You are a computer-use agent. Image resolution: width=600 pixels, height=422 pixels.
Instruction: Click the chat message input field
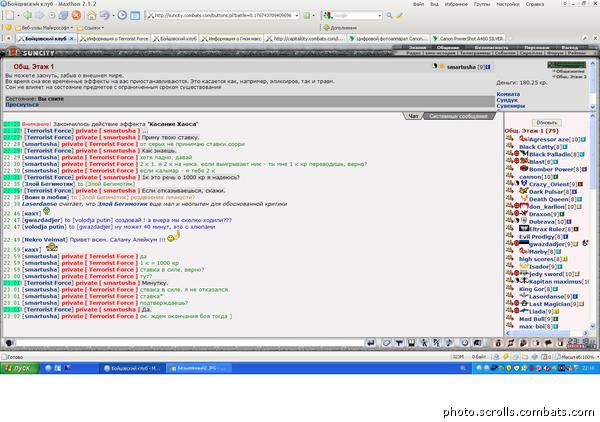point(190,343)
